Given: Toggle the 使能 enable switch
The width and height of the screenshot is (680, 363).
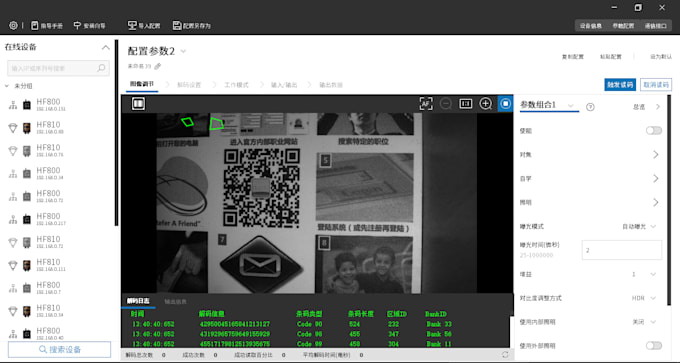Looking at the screenshot, I should [x=654, y=131].
